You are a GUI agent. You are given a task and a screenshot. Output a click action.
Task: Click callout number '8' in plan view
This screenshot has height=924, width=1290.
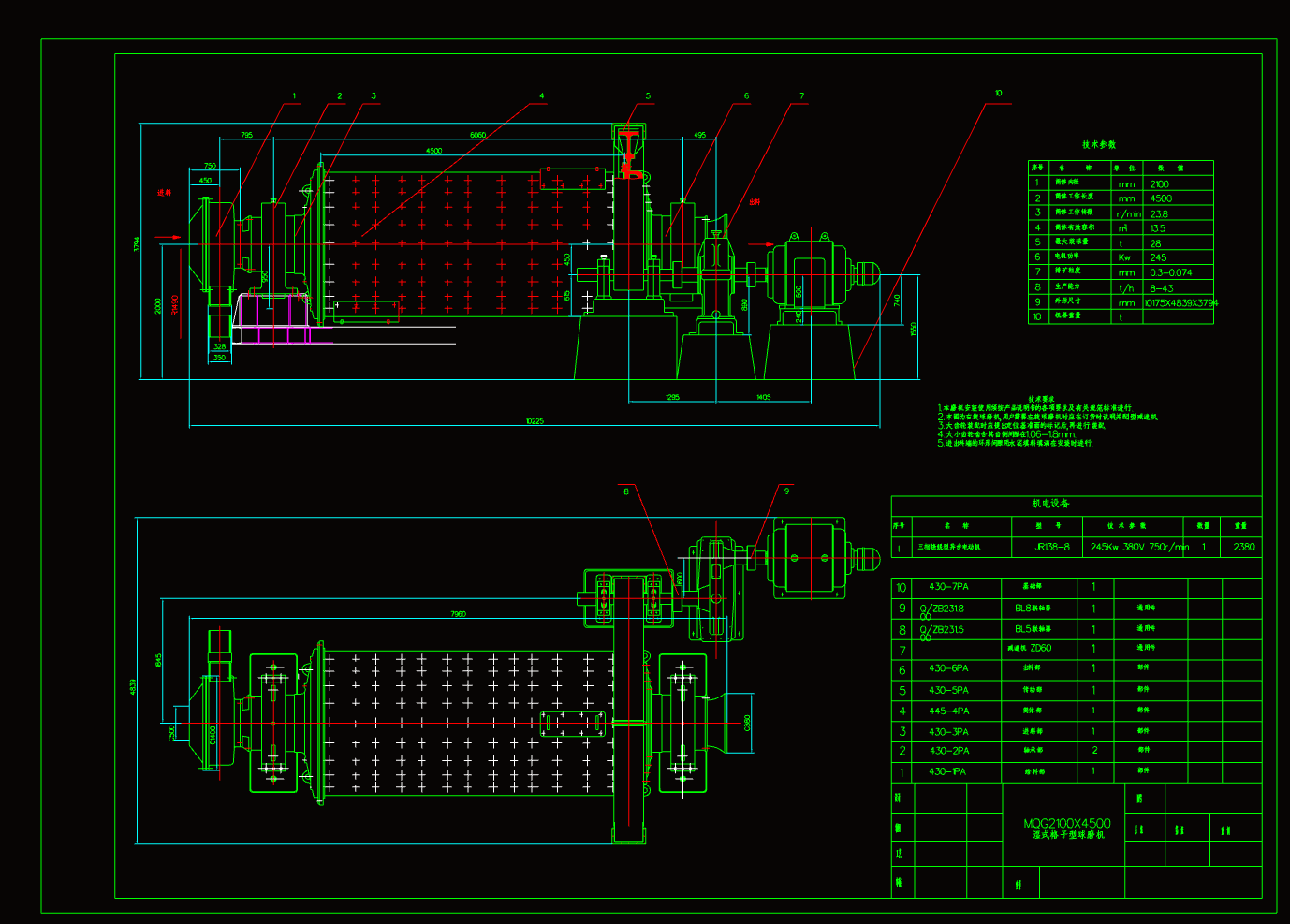pos(626,491)
